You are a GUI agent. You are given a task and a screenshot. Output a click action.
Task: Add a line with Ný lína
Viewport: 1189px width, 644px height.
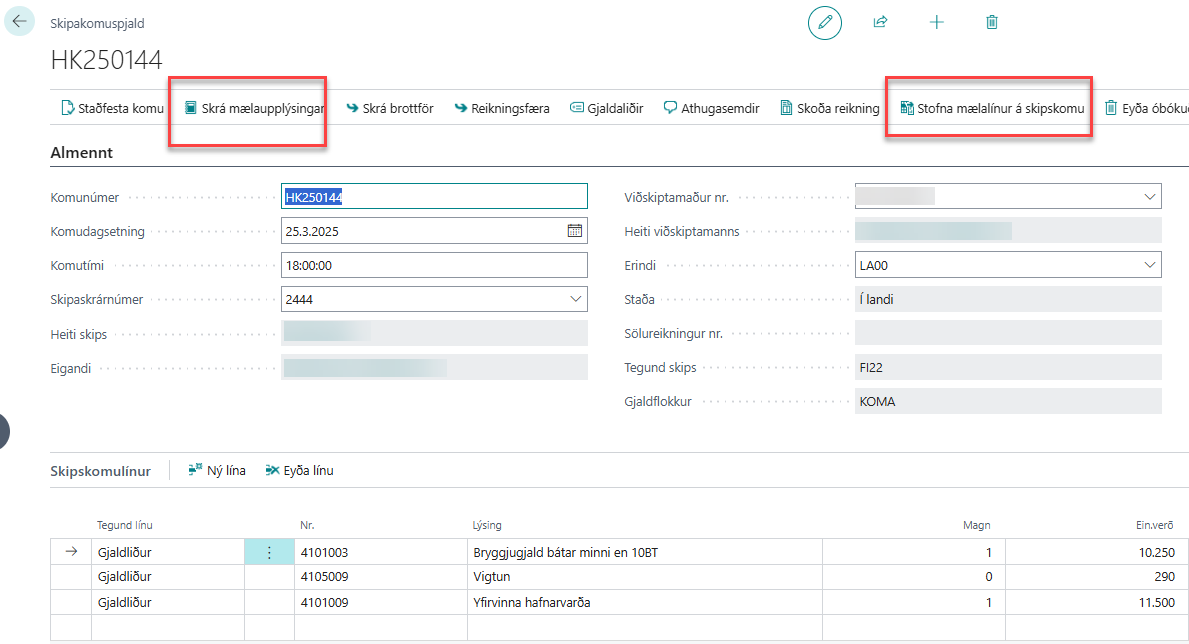217,470
